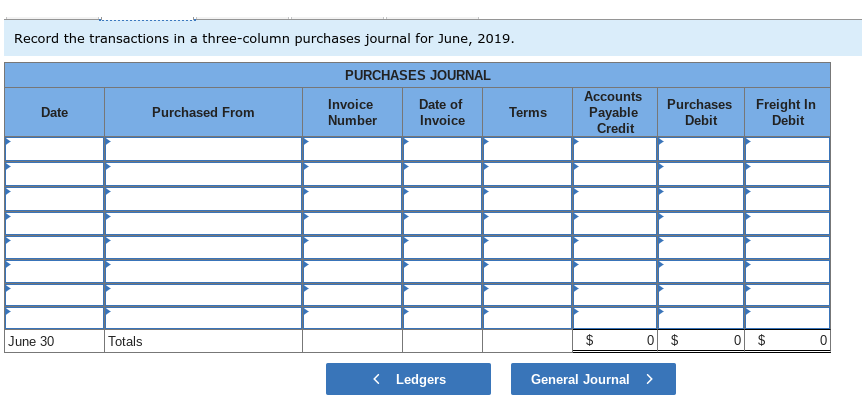Click the Totals label cell
Image resolution: width=862 pixels, height=411 pixels.
[203, 341]
